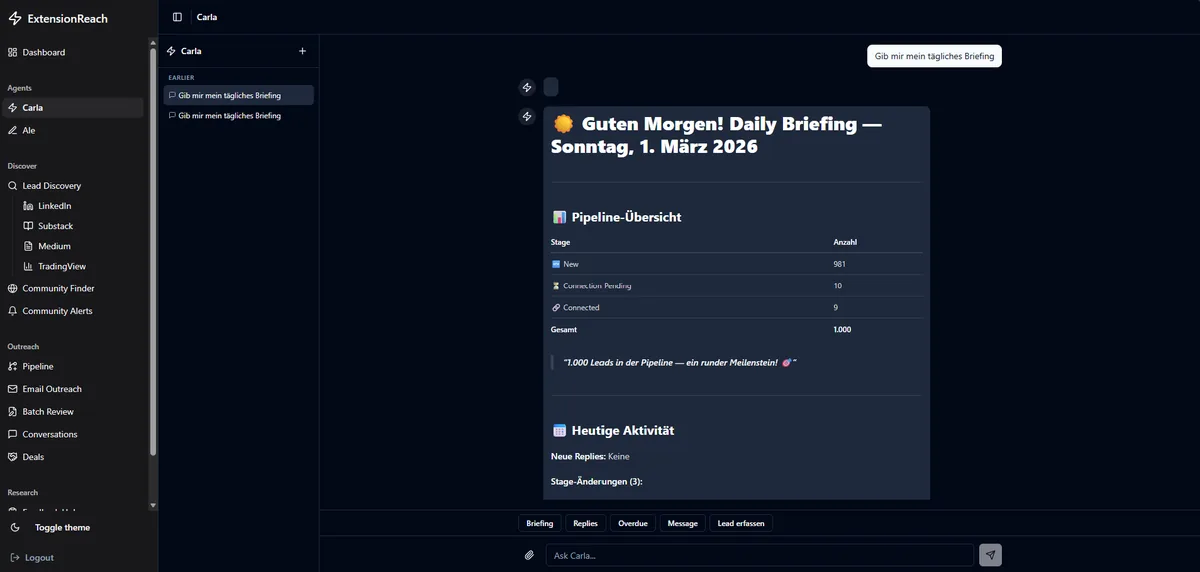Start a new chat with plus icon
This screenshot has height=572, width=1200.
click(303, 51)
